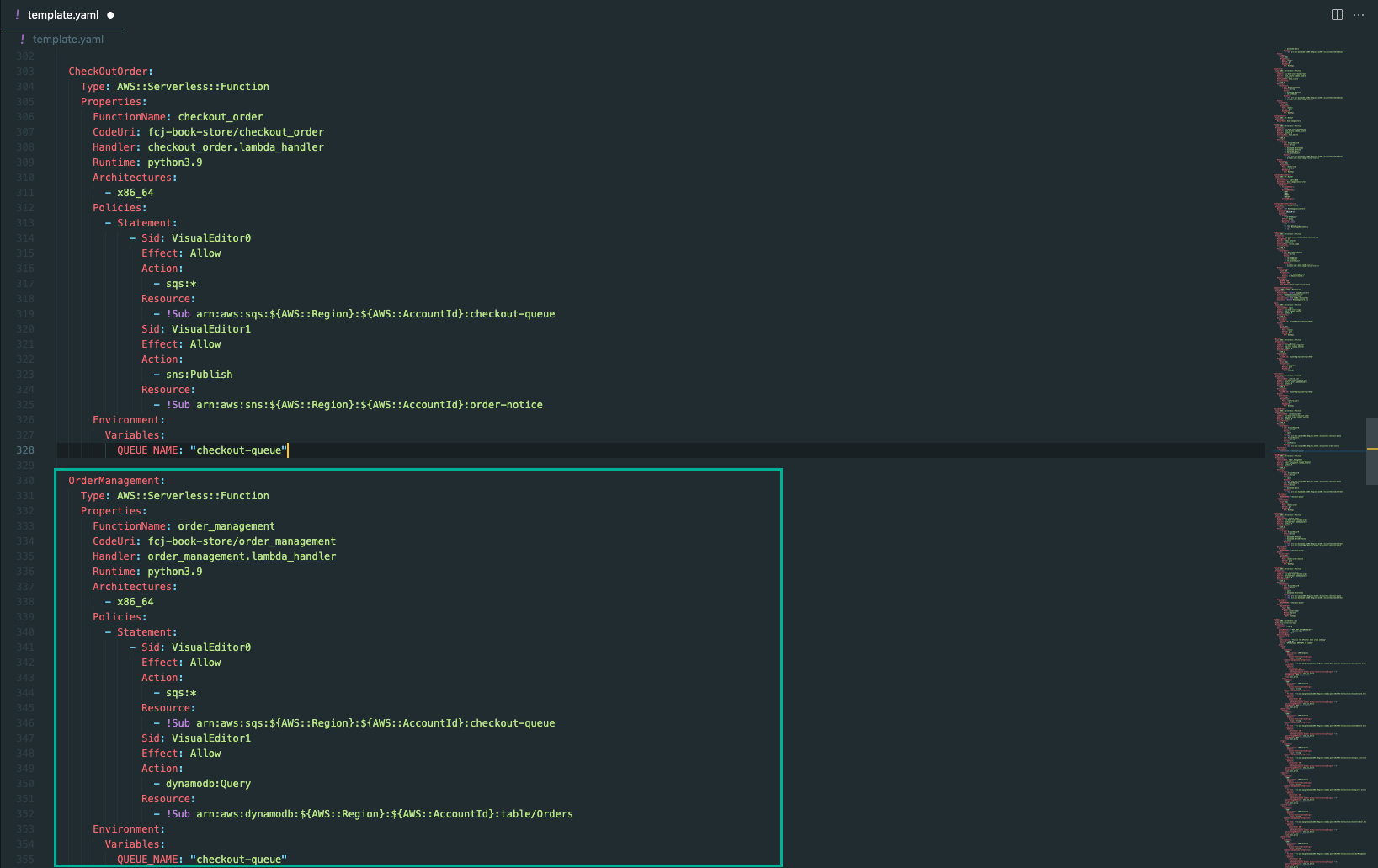Click 'Architectures:' on line 310

(x=135, y=178)
